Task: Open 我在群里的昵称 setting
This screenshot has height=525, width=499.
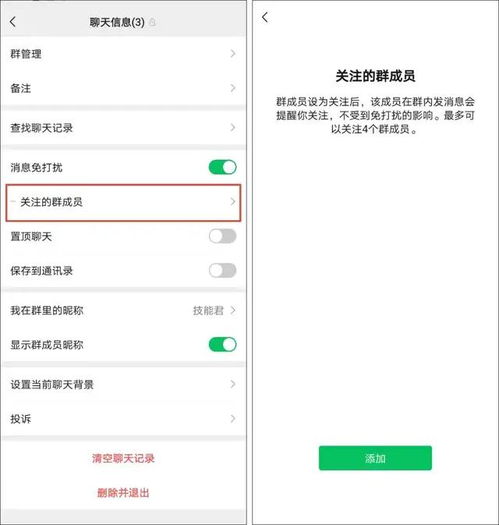Action: click(x=123, y=310)
